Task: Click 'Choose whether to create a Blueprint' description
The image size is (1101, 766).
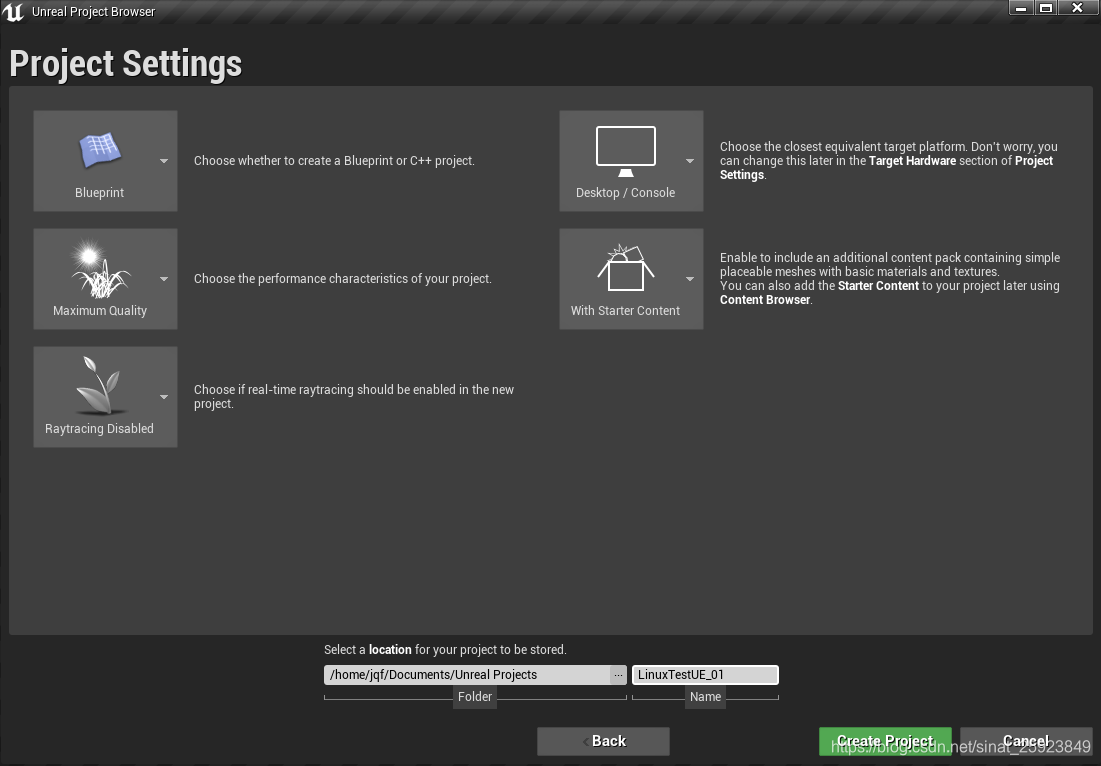Action: click(334, 161)
